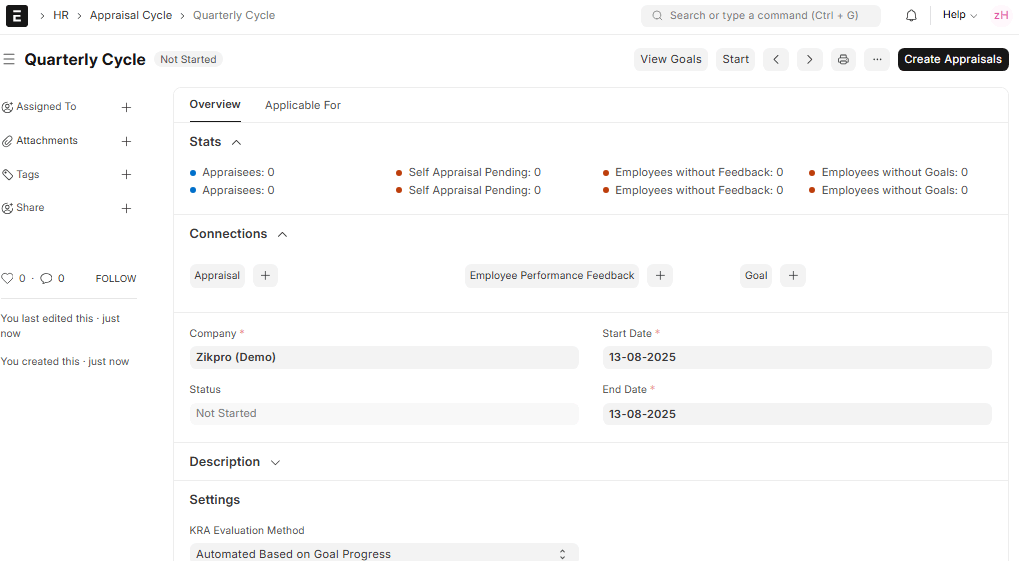The image size is (1019, 561).
Task: Open the Appraisal Cycle breadcrumb
Action: tap(131, 16)
